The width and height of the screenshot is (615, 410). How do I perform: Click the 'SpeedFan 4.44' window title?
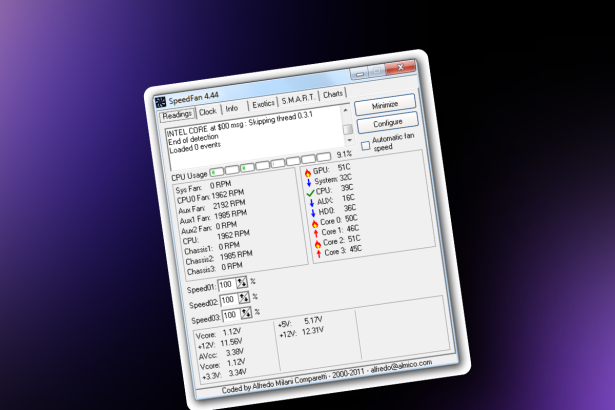193,97
